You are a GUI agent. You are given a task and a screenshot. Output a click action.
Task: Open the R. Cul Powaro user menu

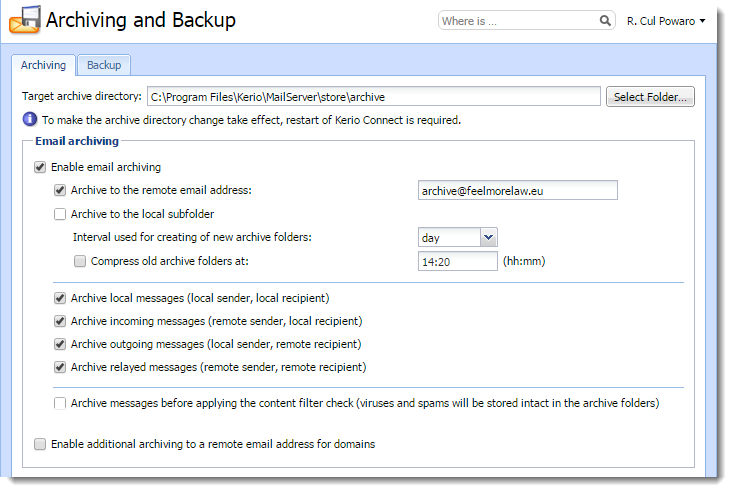666,21
